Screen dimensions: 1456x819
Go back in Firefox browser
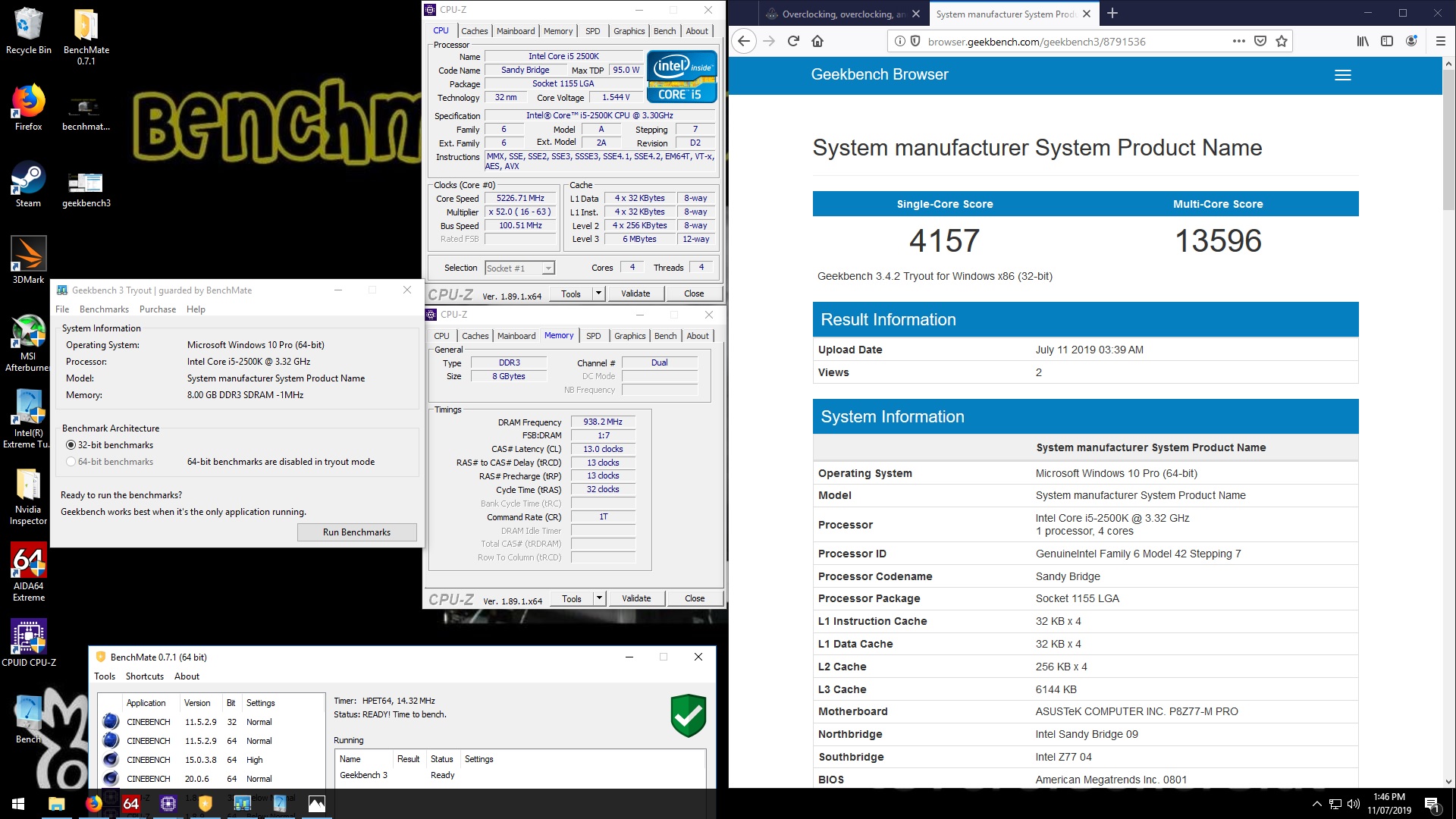tap(744, 41)
